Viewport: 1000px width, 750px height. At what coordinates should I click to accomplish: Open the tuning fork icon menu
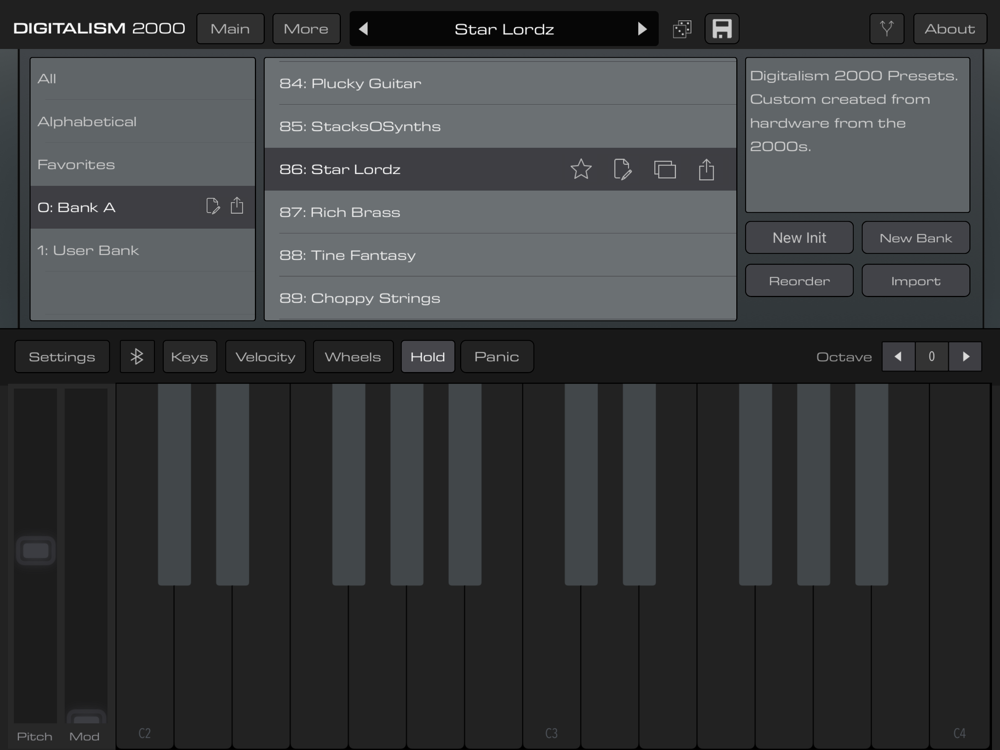point(886,29)
